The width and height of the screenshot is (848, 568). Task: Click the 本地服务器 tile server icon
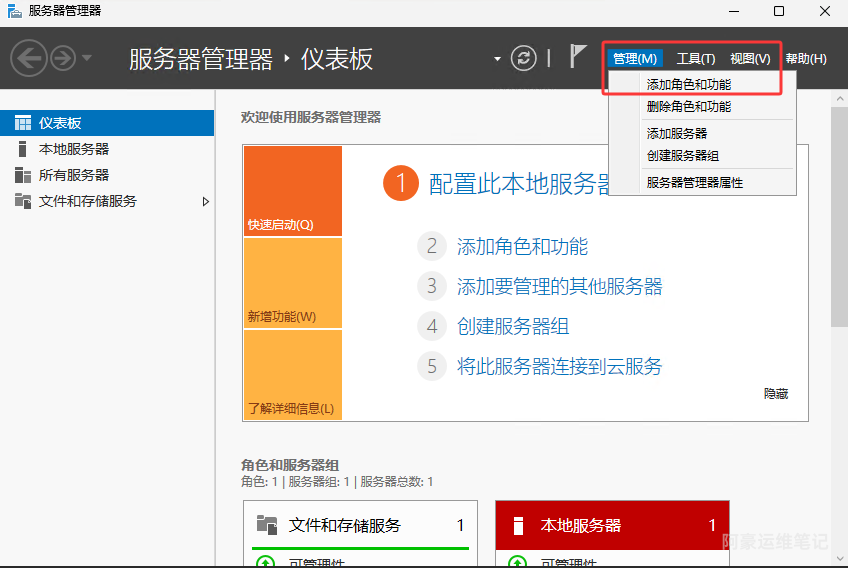(x=518, y=525)
